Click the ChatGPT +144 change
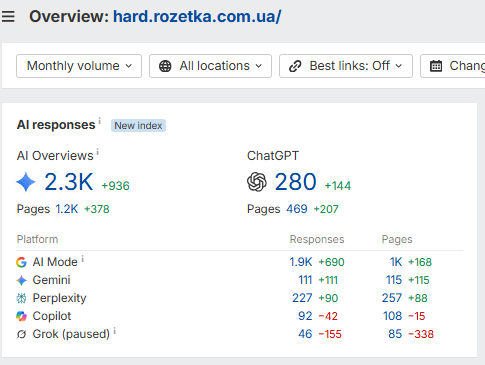This screenshot has width=485, height=365. pyautogui.click(x=338, y=186)
